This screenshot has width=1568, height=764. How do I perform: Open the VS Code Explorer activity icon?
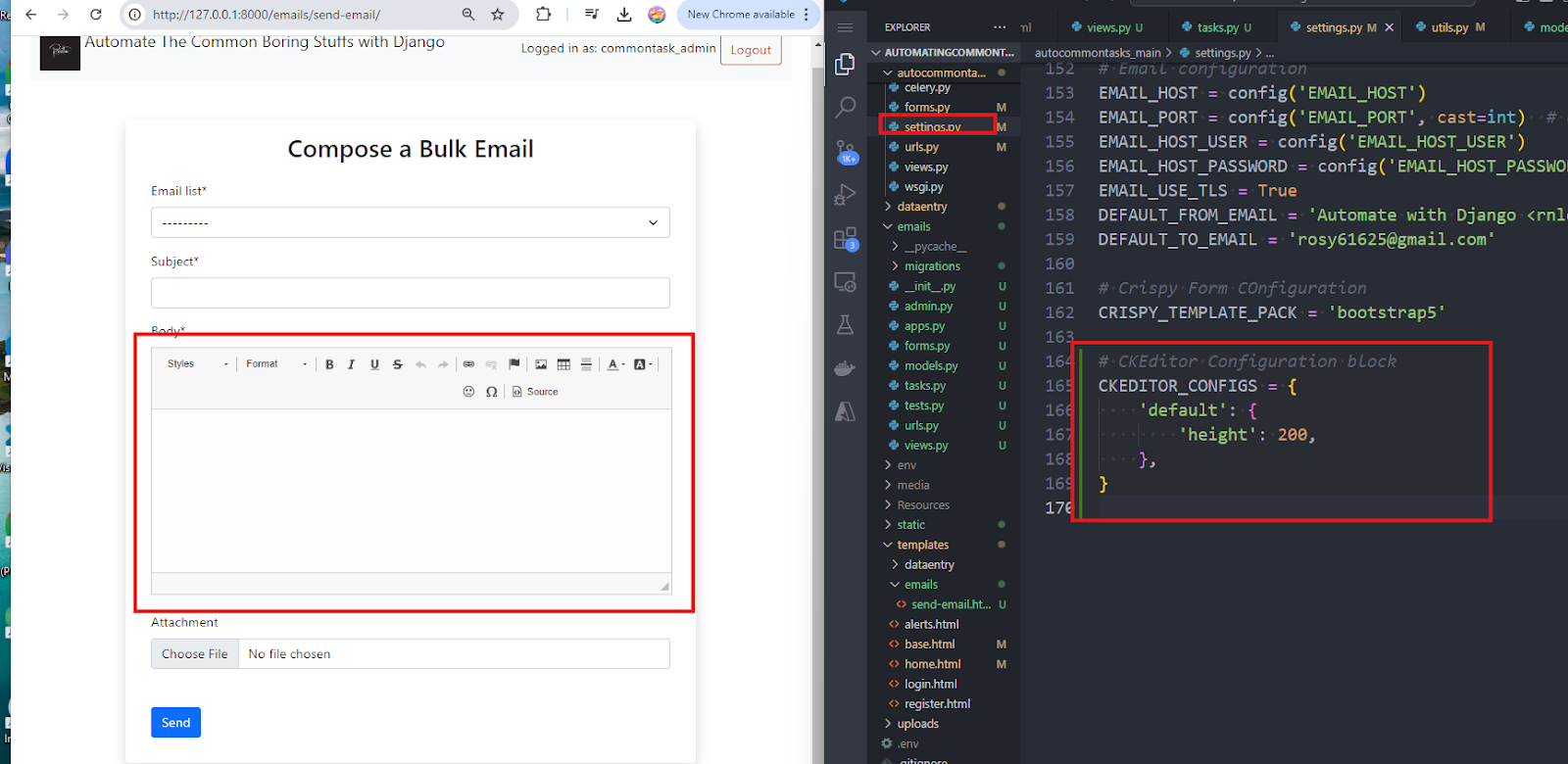point(845,65)
